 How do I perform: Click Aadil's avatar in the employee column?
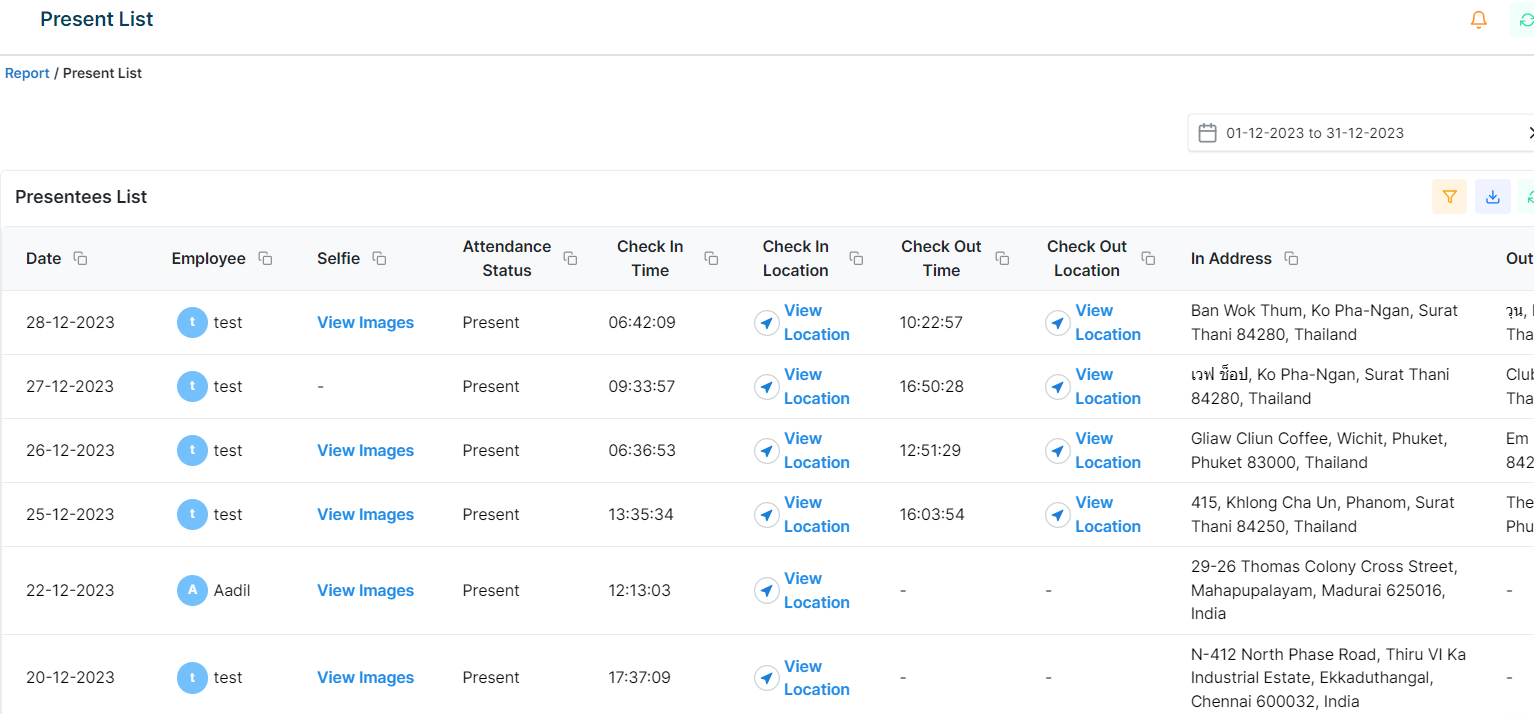(x=192, y=590)
